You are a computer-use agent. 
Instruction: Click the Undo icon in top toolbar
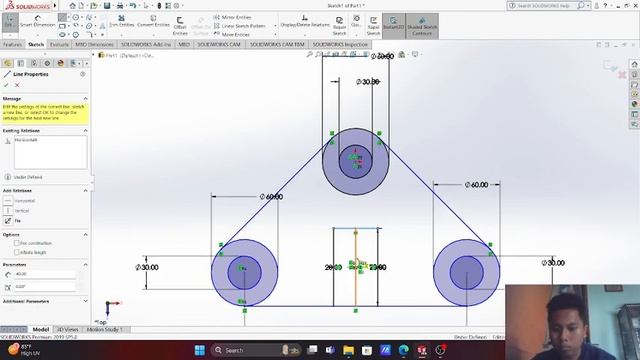click(133, 6)
